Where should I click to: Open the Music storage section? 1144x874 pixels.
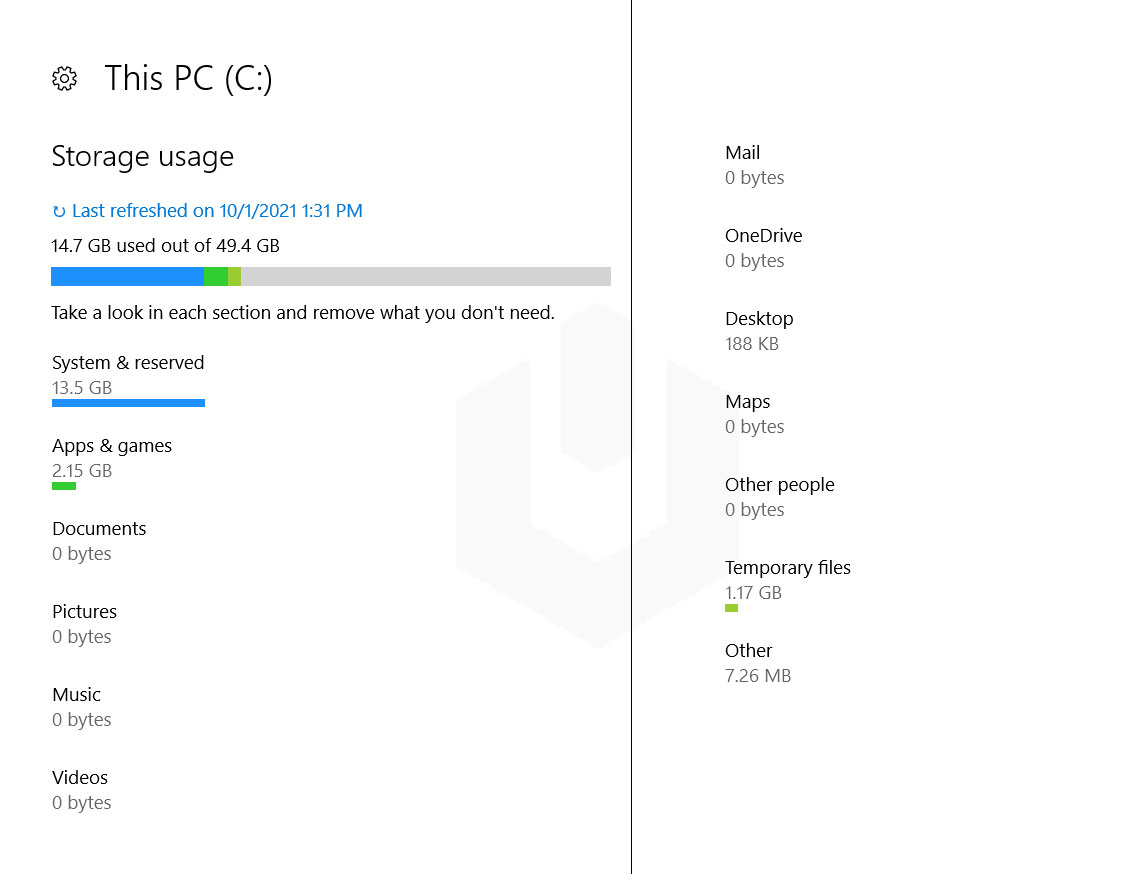click(76, 694)
